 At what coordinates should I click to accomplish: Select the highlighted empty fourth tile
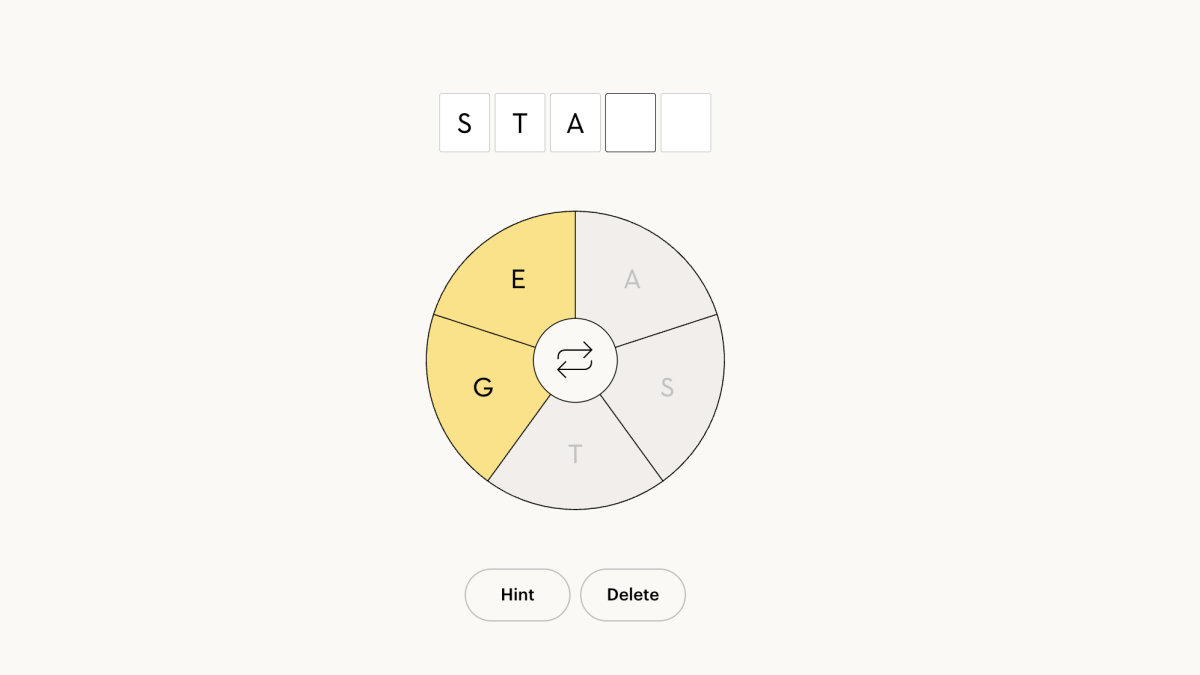630,122
